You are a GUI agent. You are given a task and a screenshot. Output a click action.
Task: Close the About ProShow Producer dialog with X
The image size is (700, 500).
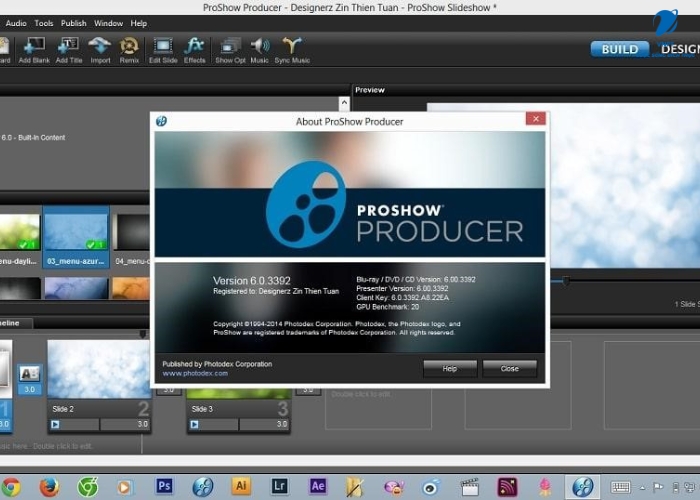536,118
